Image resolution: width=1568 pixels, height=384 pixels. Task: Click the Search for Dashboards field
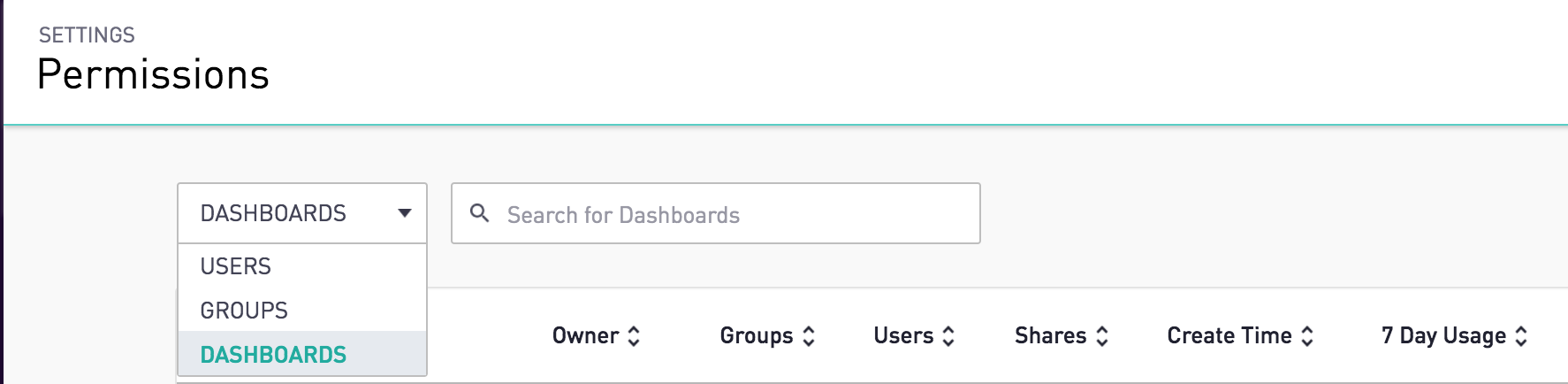click(716, 213)
